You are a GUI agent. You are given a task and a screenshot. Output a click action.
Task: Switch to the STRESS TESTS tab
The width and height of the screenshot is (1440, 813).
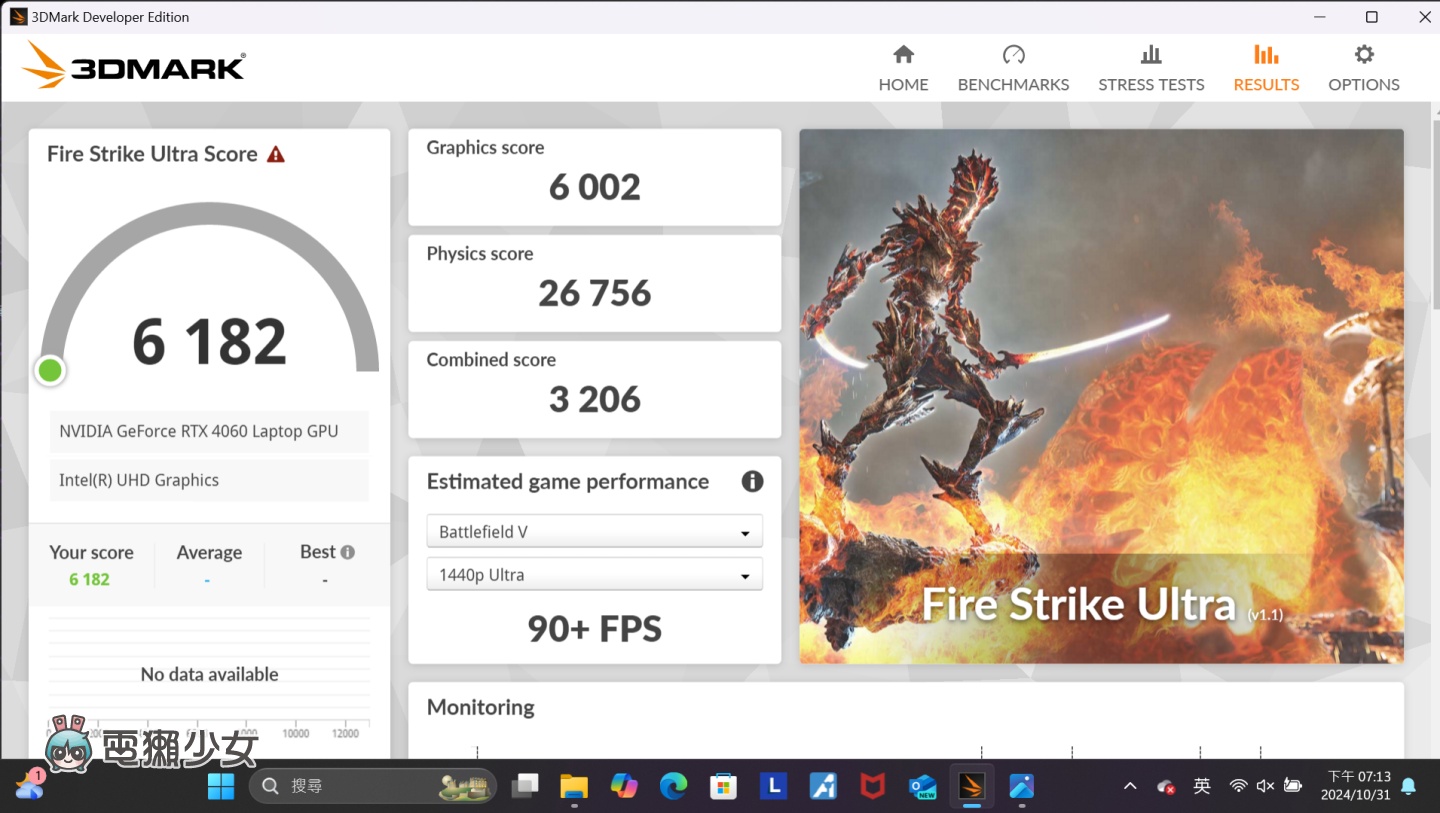(1151, 68)
